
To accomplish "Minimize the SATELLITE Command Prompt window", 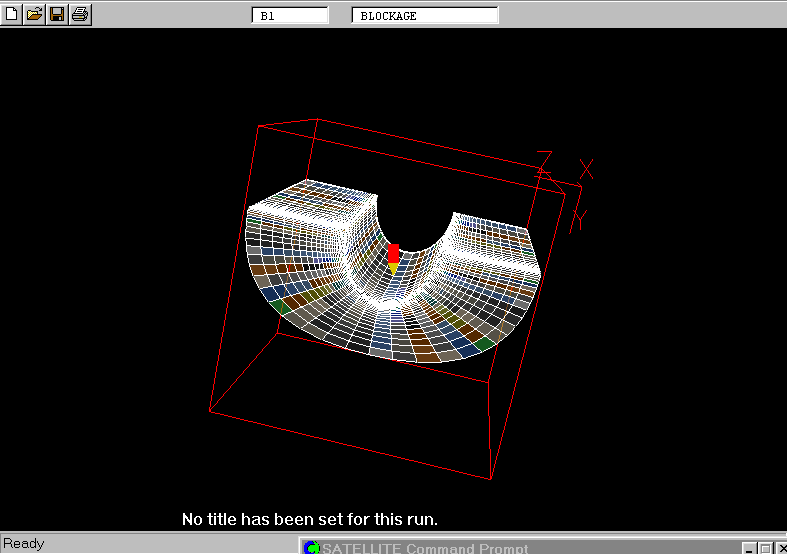I will (749, 548).
